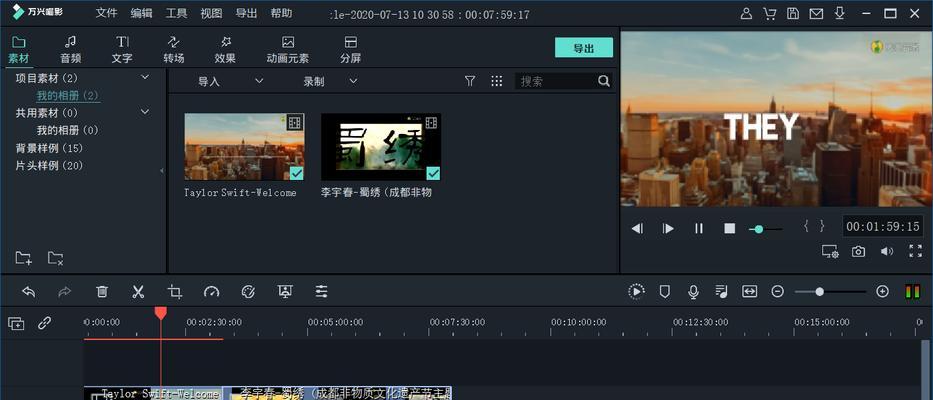Adjust the preview progress slider
This screenshot has width=933, height=400.
point(765,229)
